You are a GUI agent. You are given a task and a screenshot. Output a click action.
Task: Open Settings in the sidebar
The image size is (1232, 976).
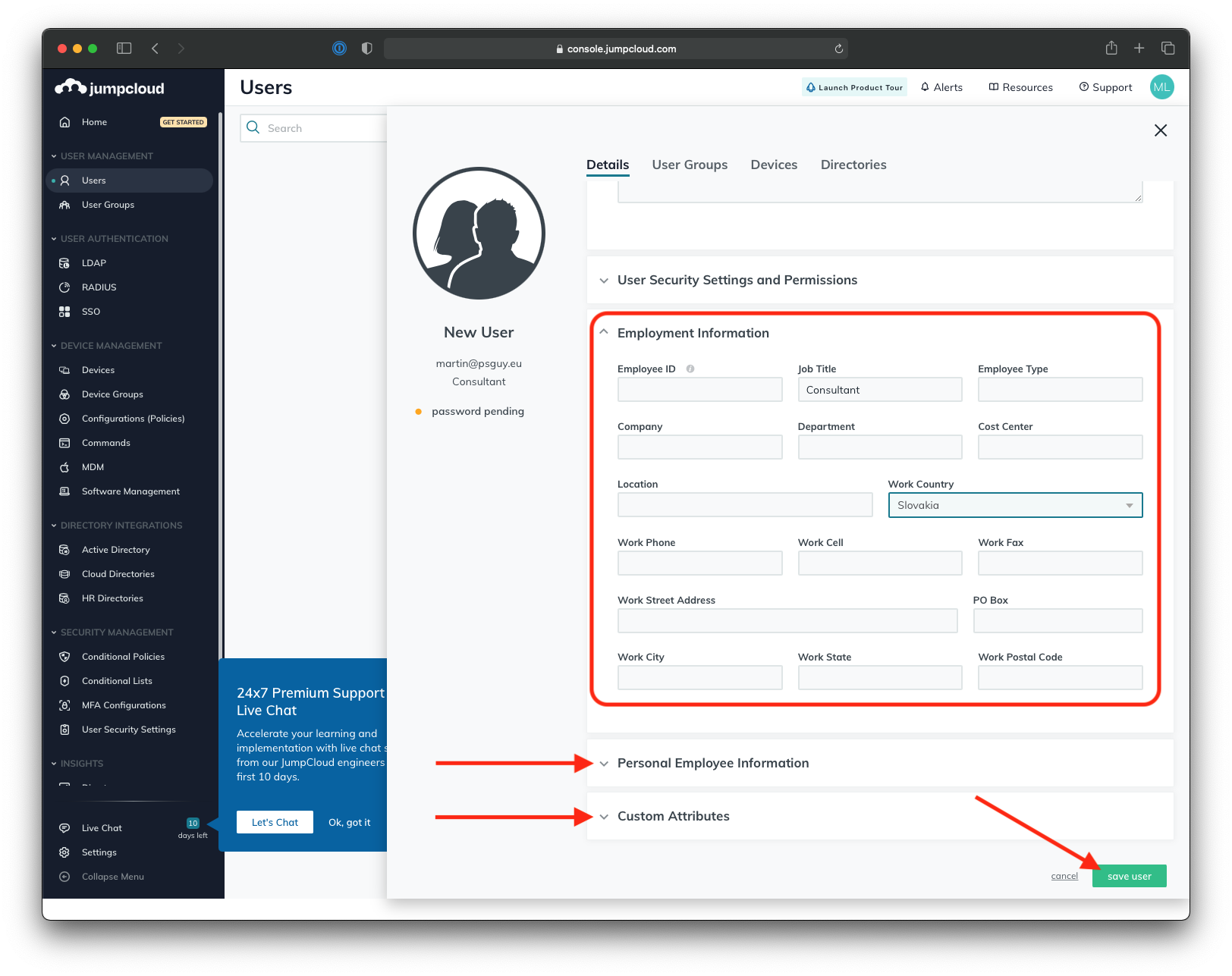(99, 852)
